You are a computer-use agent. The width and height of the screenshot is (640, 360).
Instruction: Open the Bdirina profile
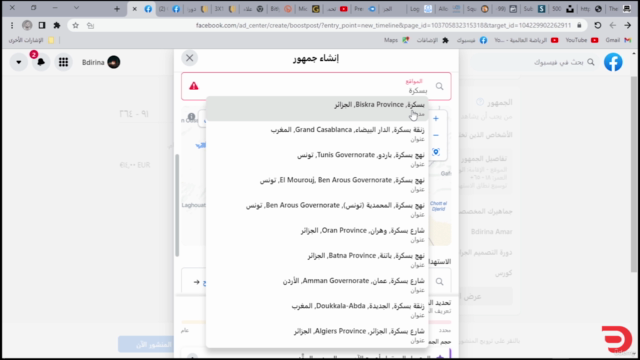click(101, 62)
